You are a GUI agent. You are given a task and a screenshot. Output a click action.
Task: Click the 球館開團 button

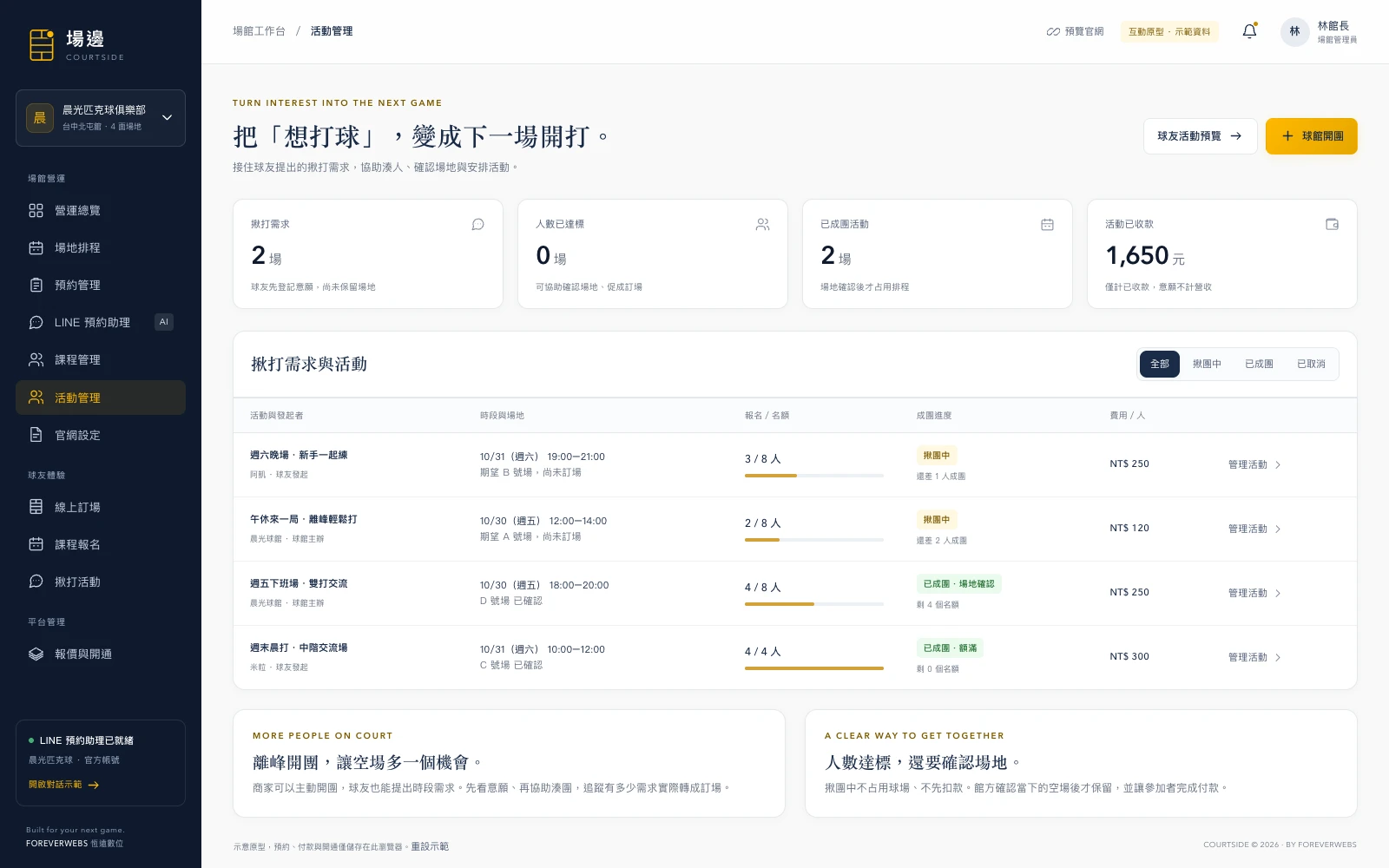[x=1311, y=136]
